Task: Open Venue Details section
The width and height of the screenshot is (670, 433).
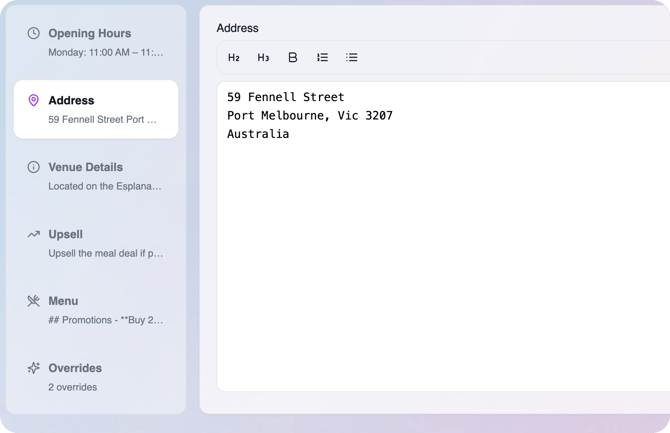Action: click(96, 176)
